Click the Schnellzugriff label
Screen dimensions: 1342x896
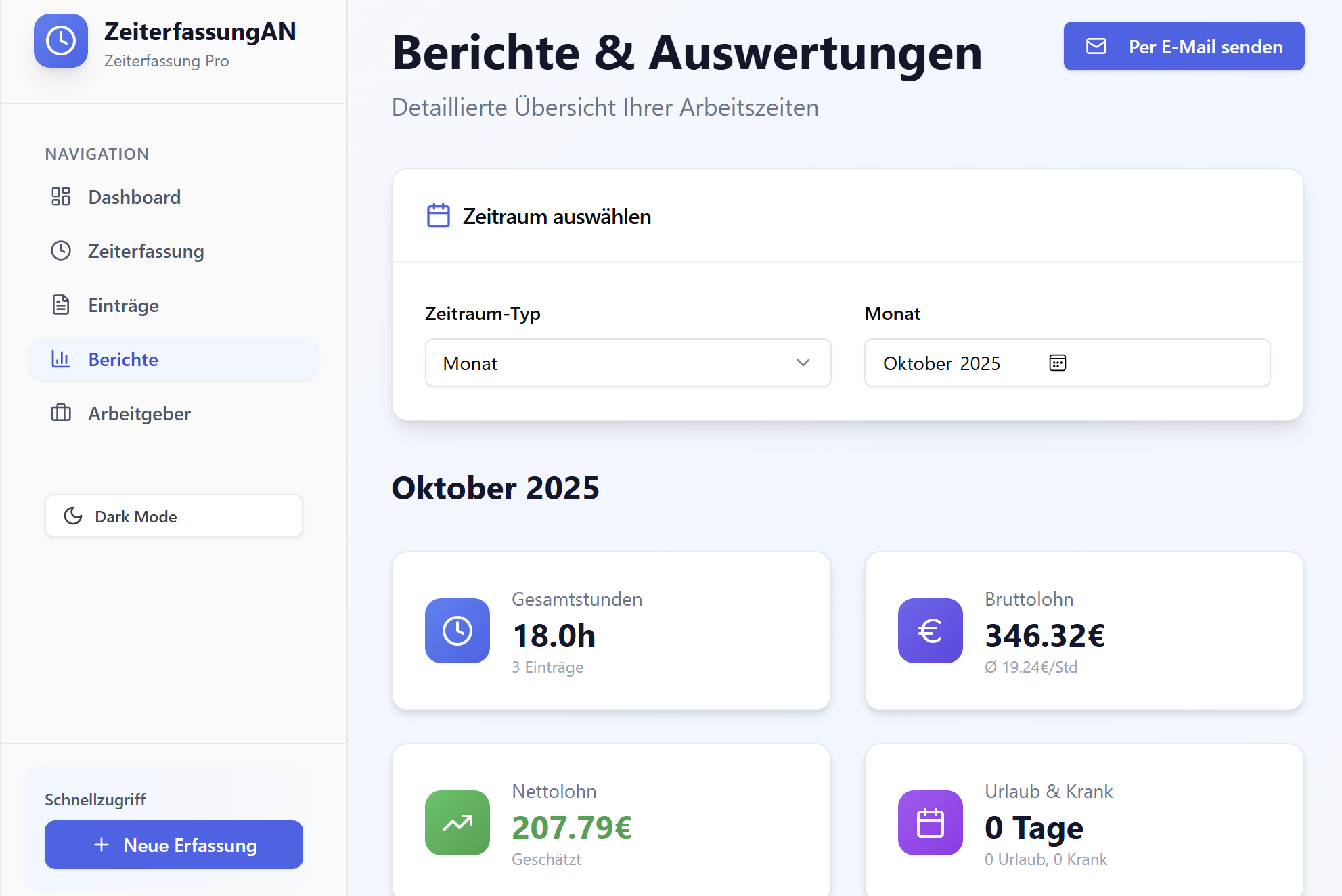tap(95, 799)
